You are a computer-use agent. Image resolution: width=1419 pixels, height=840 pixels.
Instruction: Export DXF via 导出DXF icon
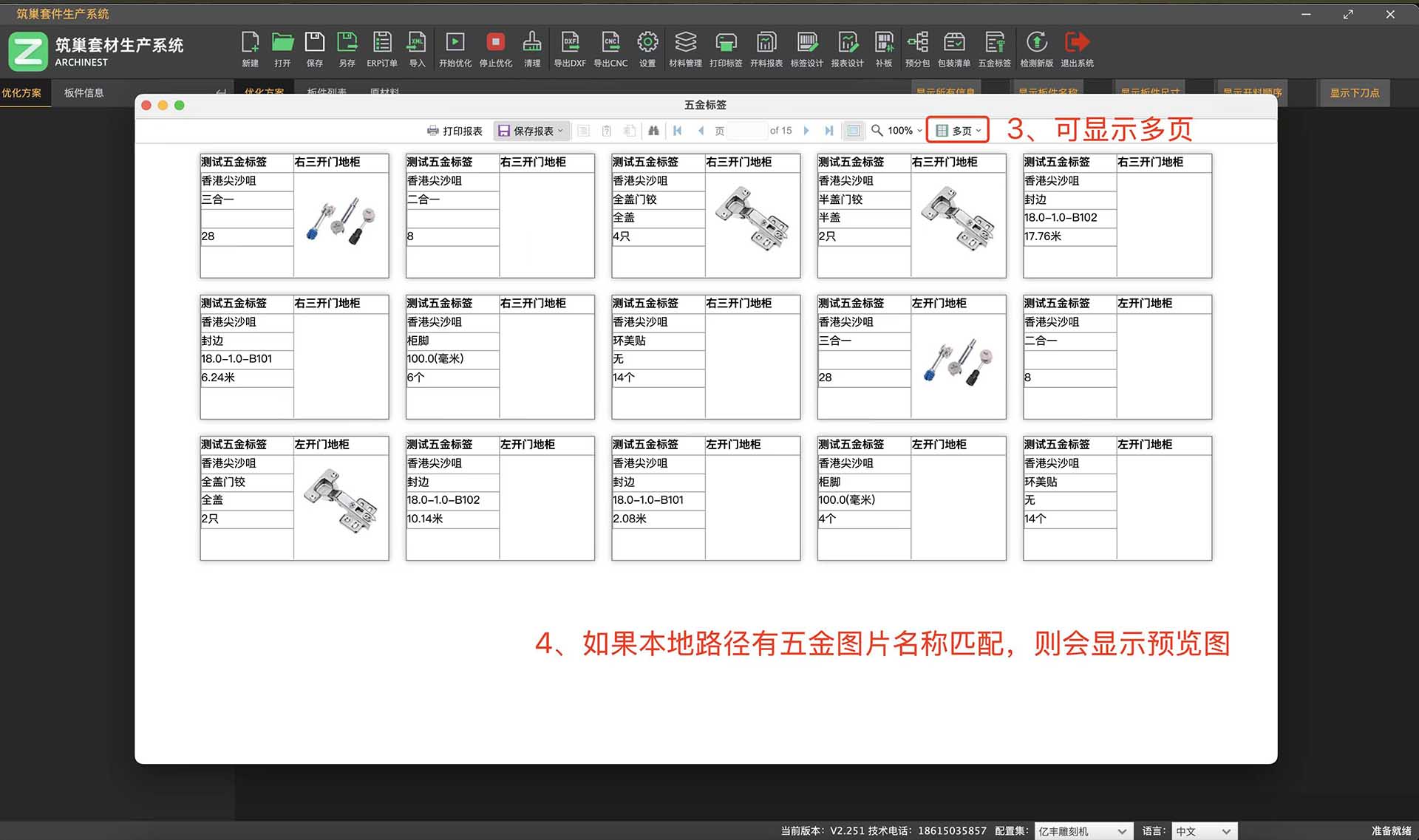point(570,49)
